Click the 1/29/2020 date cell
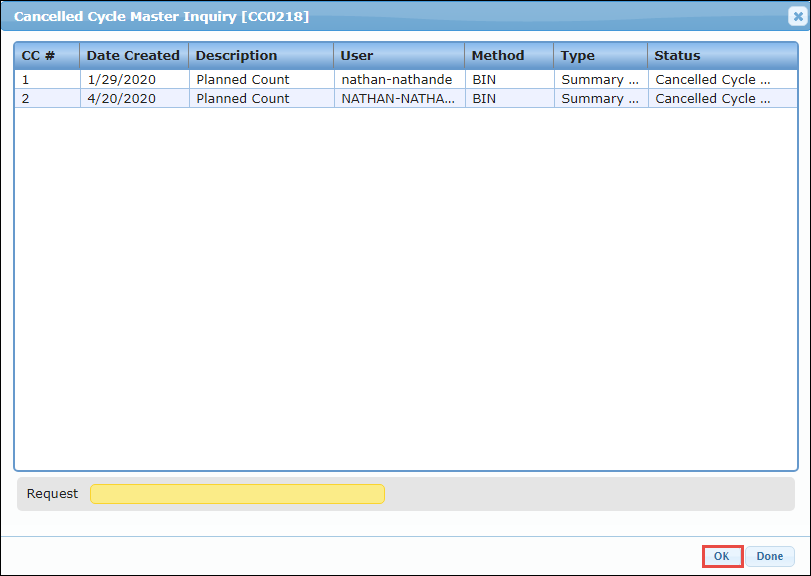 (120, 79)
